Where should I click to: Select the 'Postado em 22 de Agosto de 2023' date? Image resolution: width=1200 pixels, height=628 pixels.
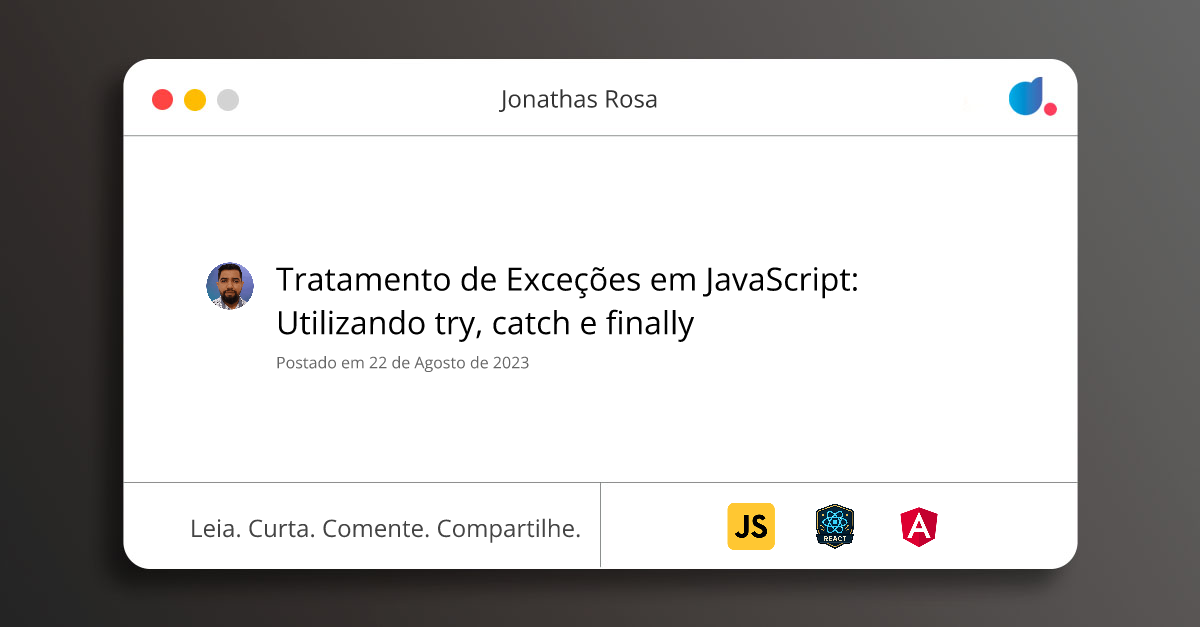click(x=402, y=363)
